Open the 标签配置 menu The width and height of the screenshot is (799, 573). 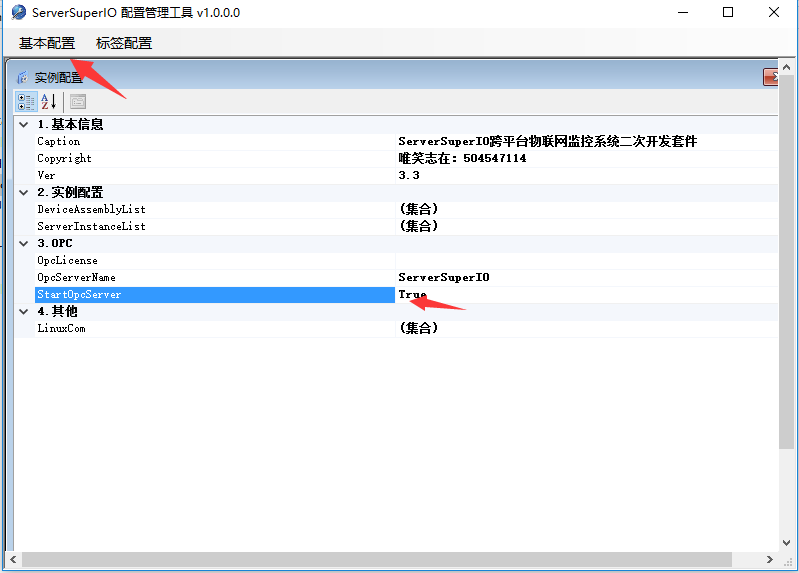(124, 43)
